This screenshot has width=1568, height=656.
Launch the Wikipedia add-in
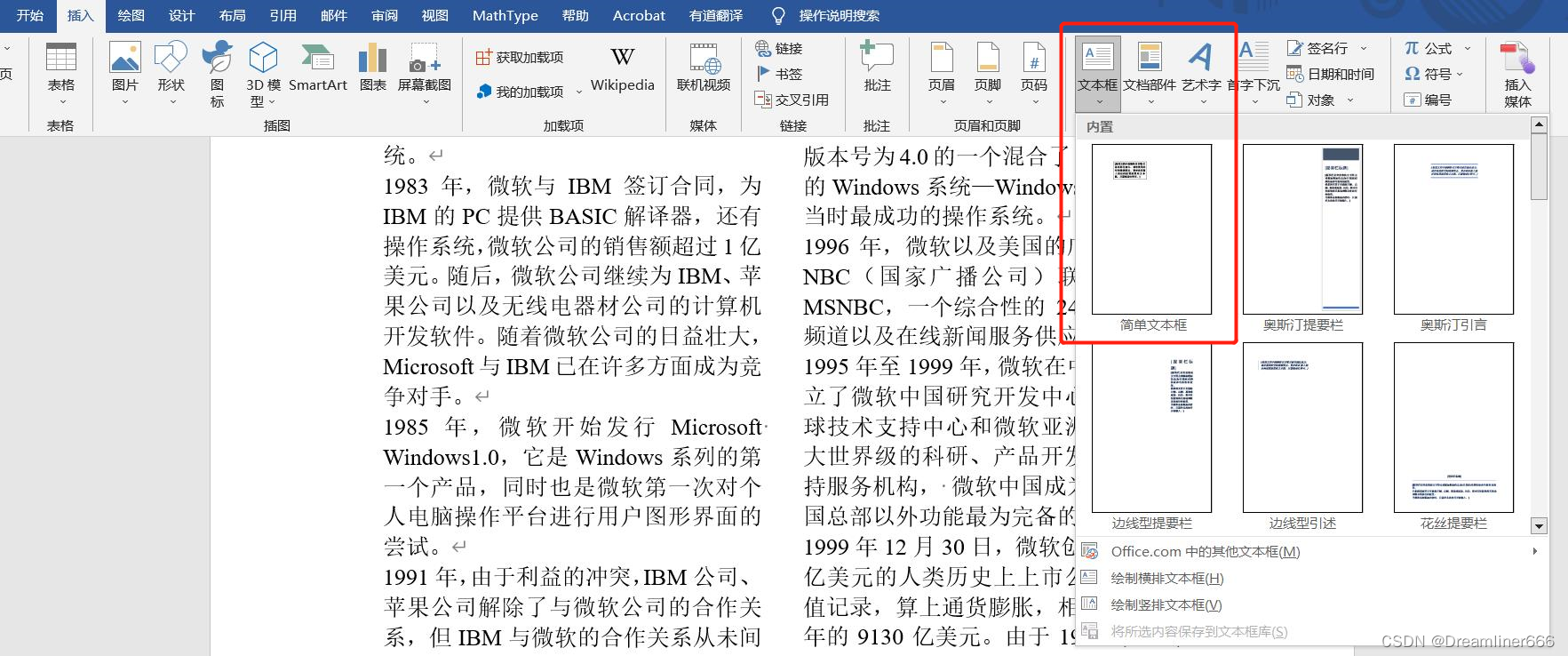click(623, 68)
